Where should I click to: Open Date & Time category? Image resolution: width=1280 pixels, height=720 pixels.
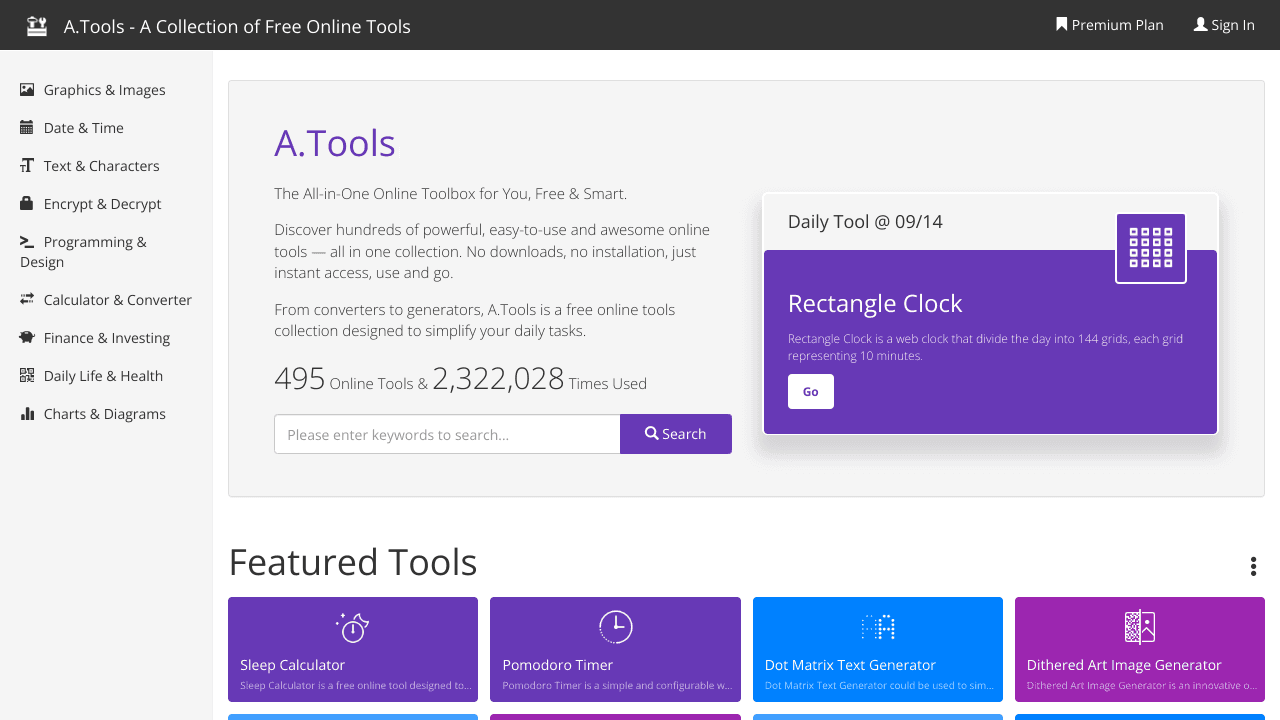[83, 128]
